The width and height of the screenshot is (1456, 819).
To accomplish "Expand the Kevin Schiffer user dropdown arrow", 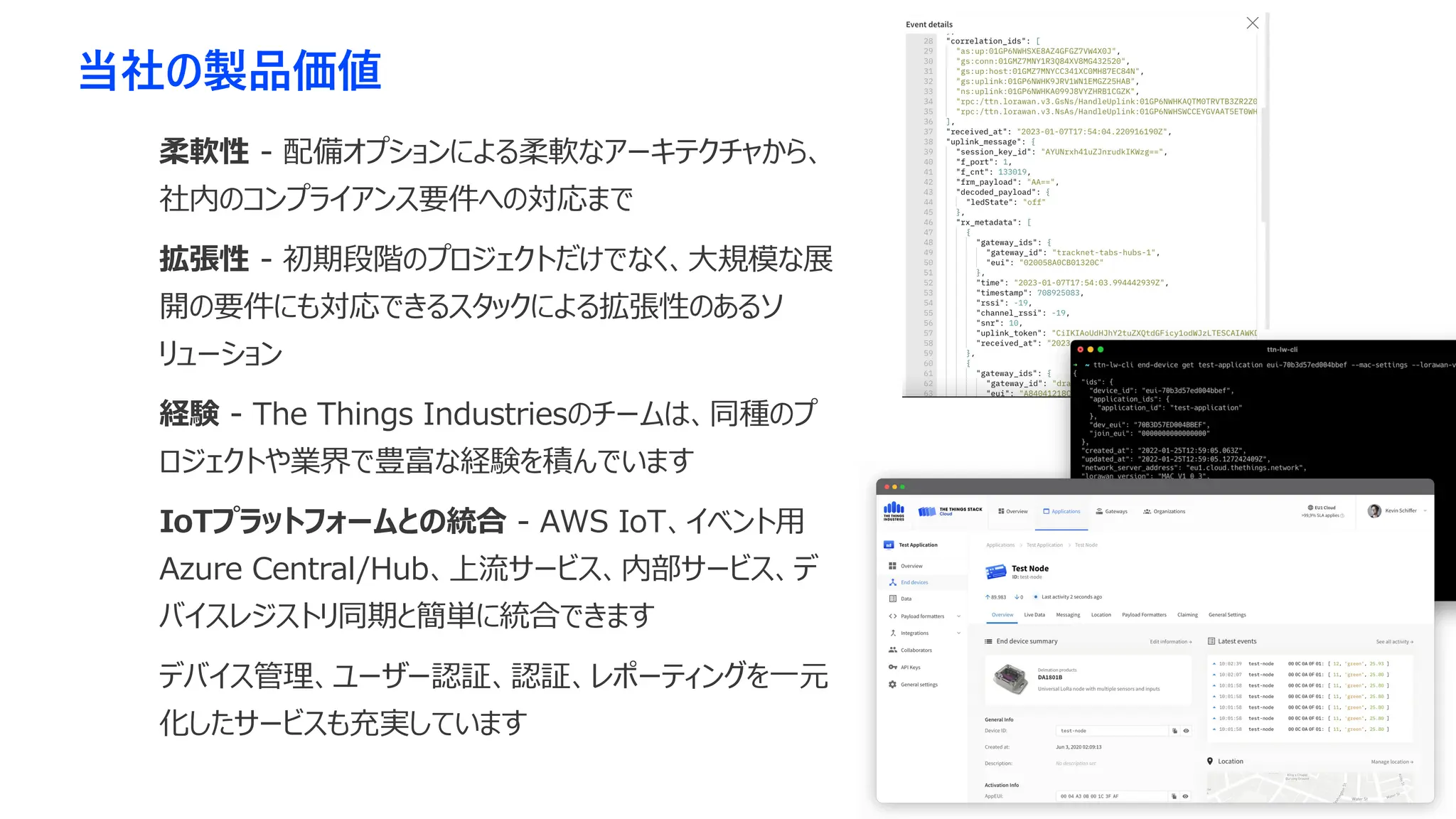I will pos(1425,510).
